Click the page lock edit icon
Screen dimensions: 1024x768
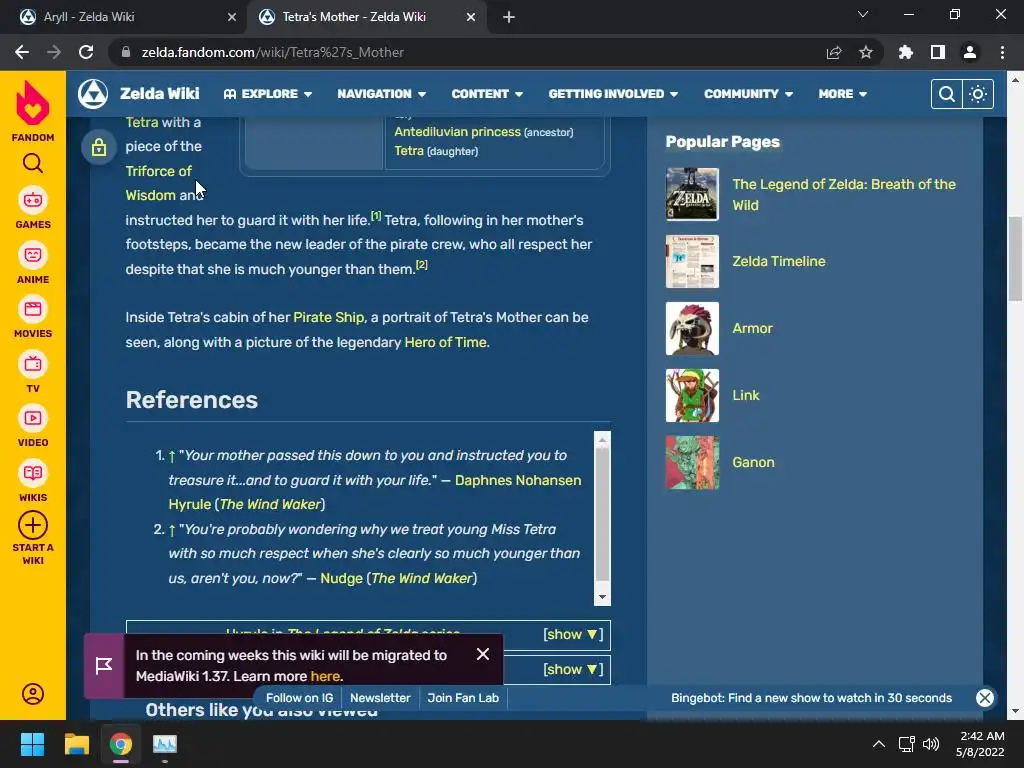99,147
